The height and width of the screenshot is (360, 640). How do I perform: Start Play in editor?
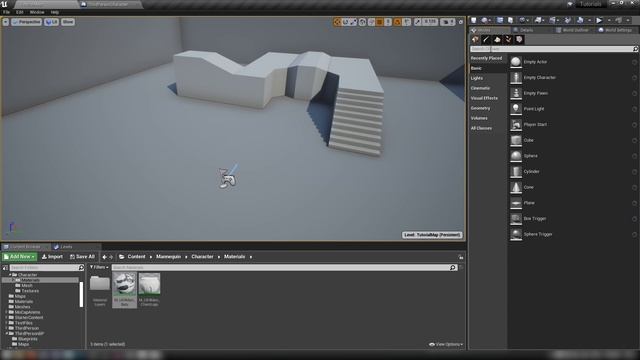tap(599, 20)
